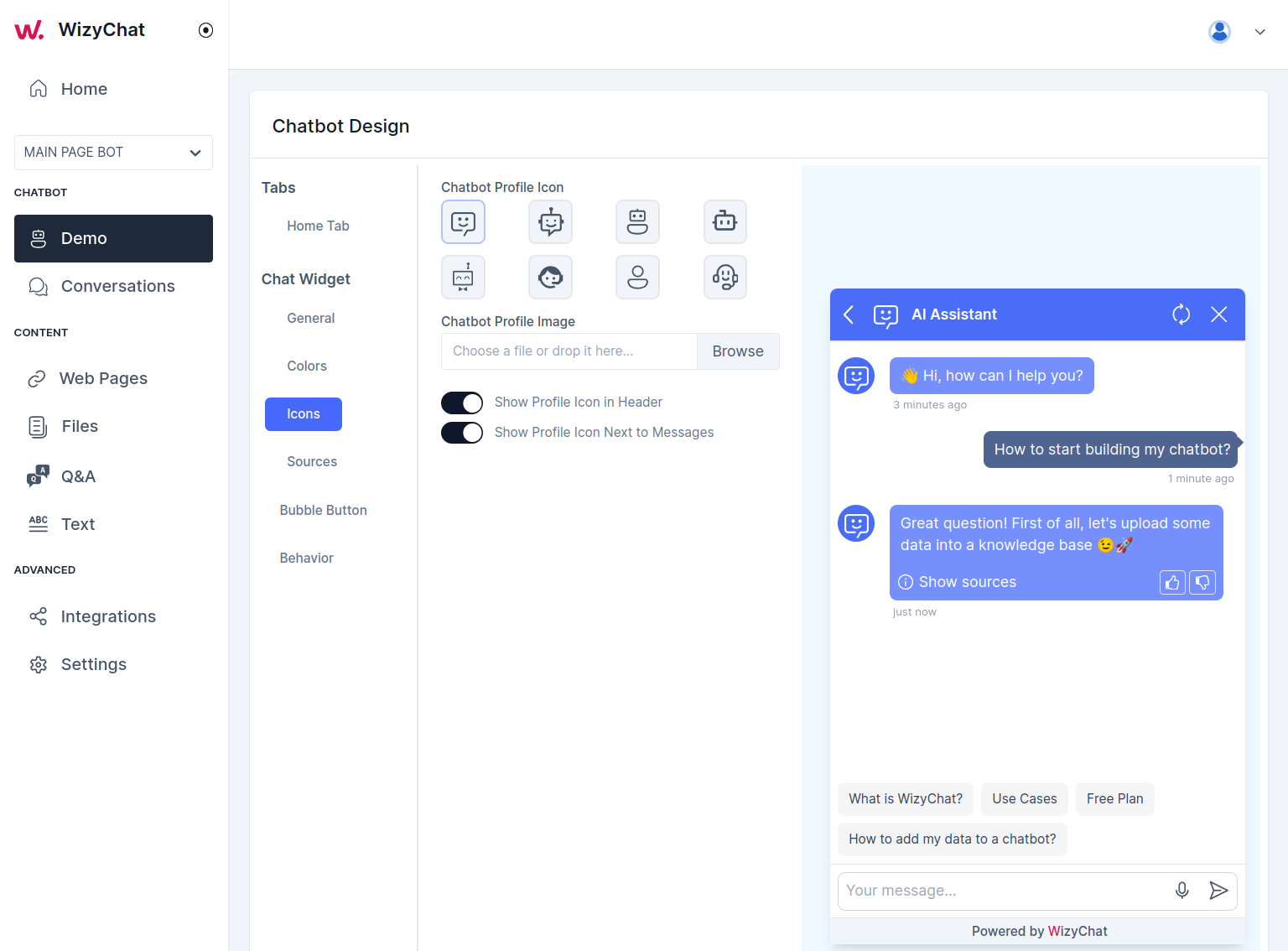Toggle Show Profile Icon in Header

462,403
